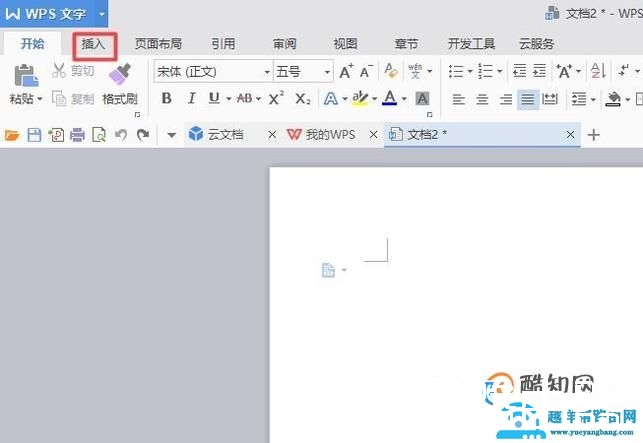Screen dimensions: 643x443
Task: Click the 复制 copy icon
Action: click(x=59, y=98)
